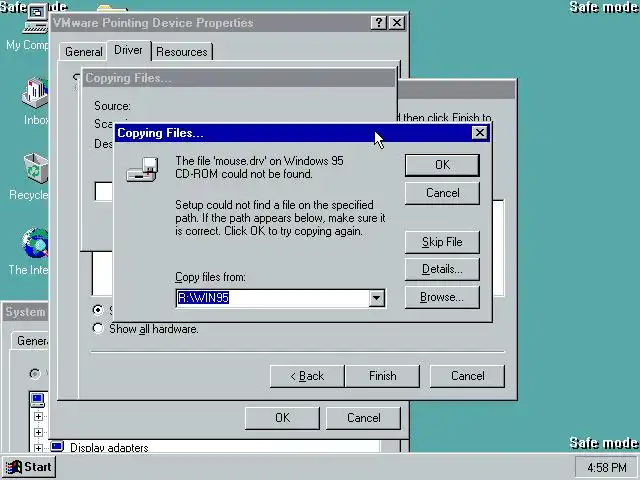Click the Computer icon at top of device tree

38,399
